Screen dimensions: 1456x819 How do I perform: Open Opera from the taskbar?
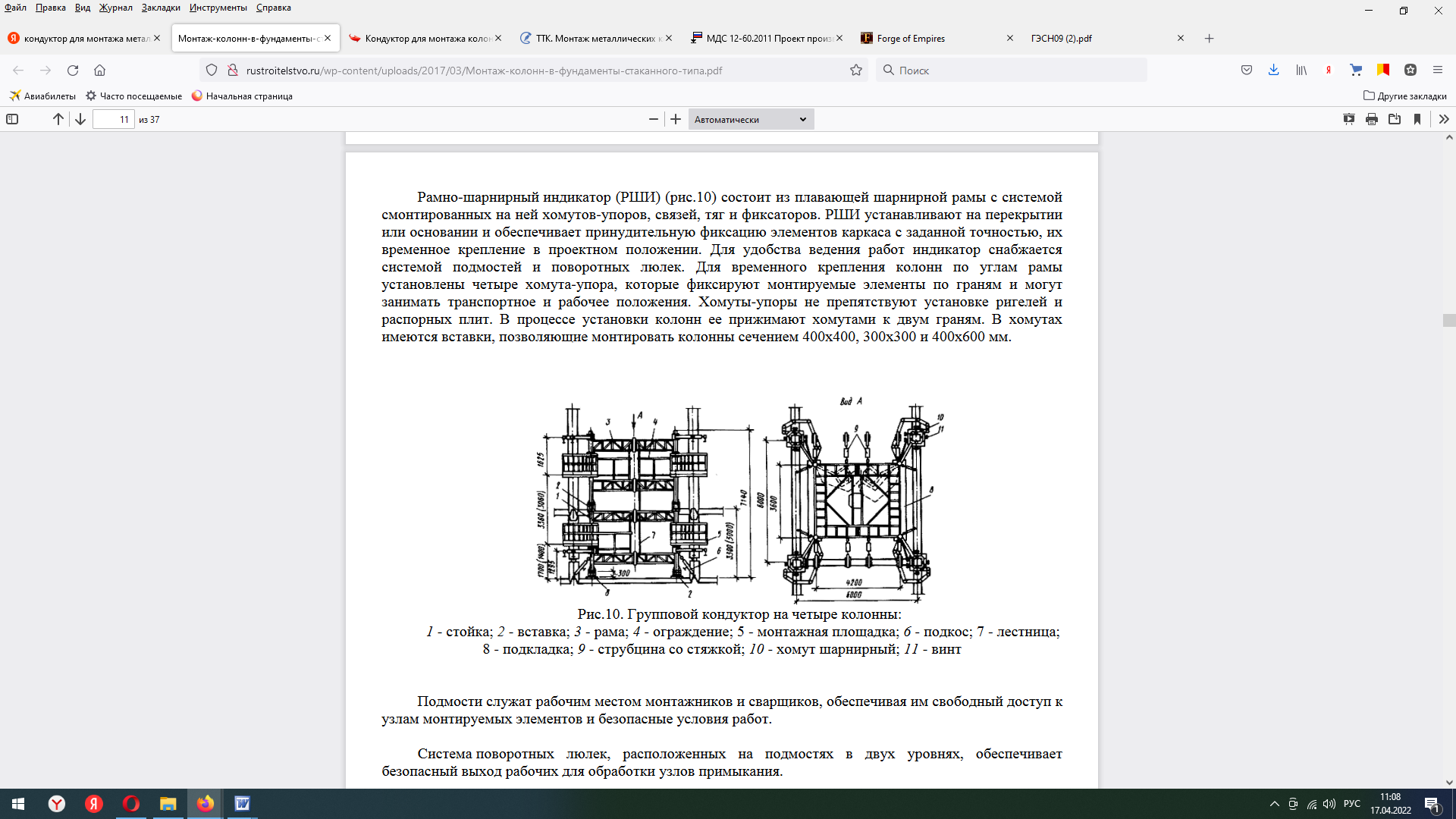130,804
